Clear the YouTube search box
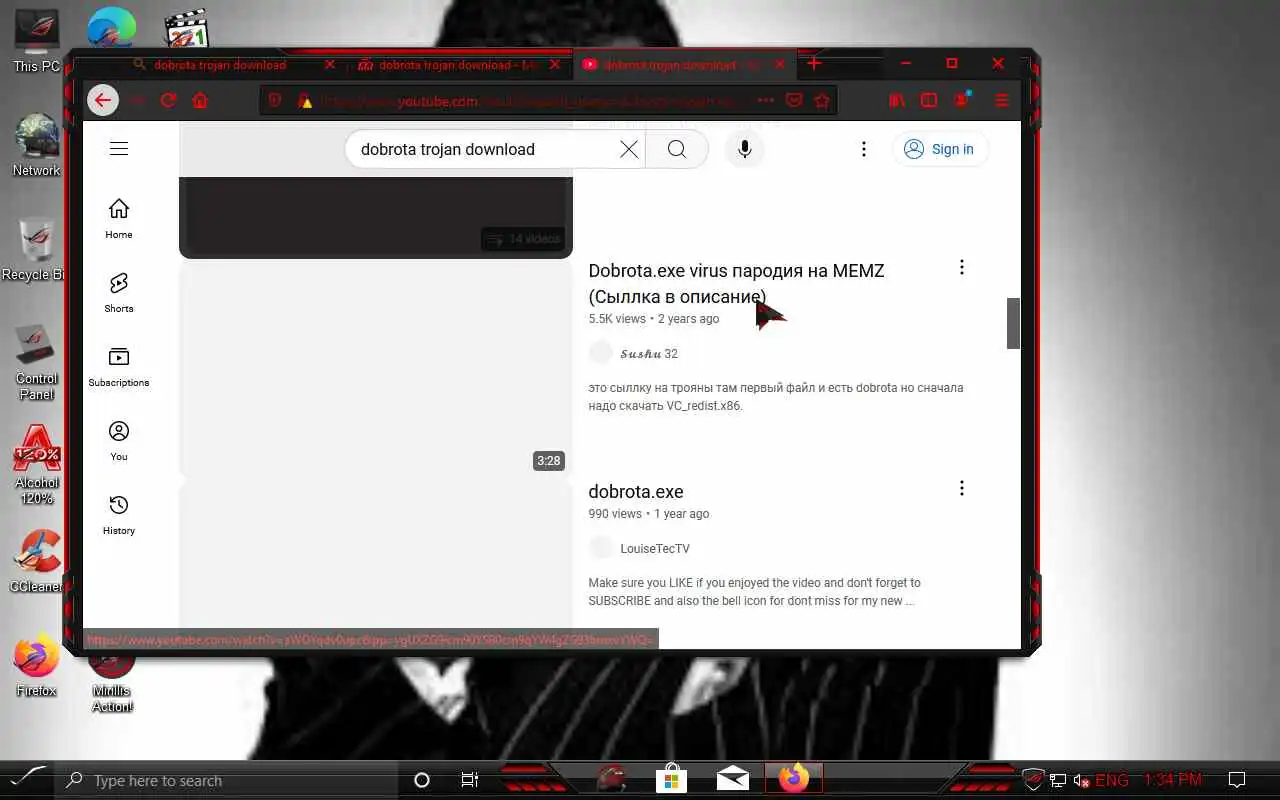 pos(629,149)
